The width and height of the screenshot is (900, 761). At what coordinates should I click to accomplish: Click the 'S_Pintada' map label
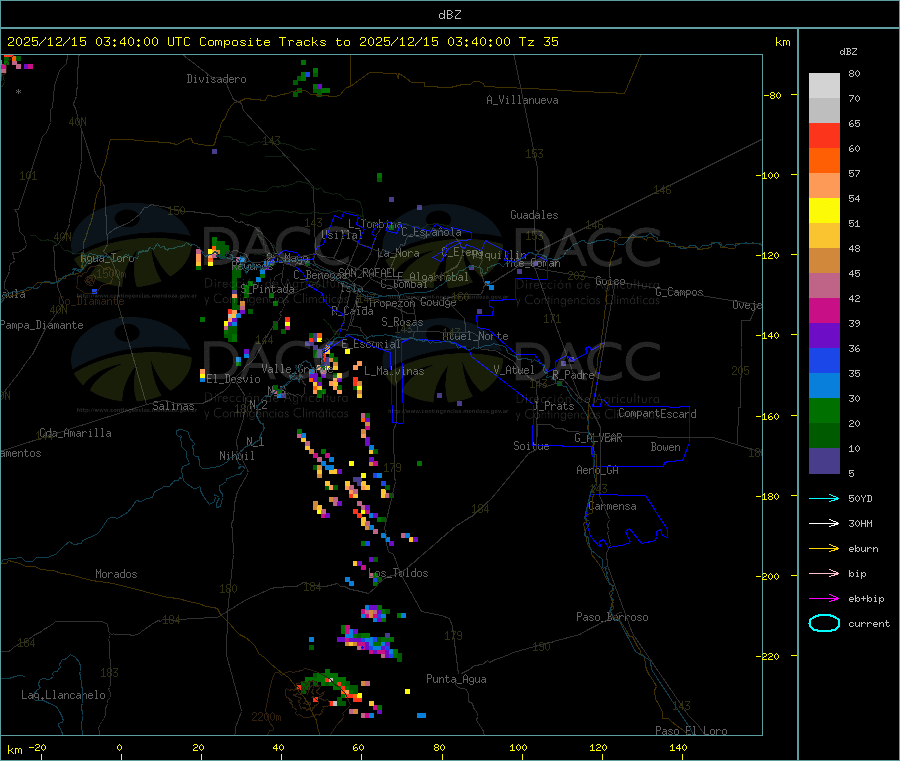(267, 289)
